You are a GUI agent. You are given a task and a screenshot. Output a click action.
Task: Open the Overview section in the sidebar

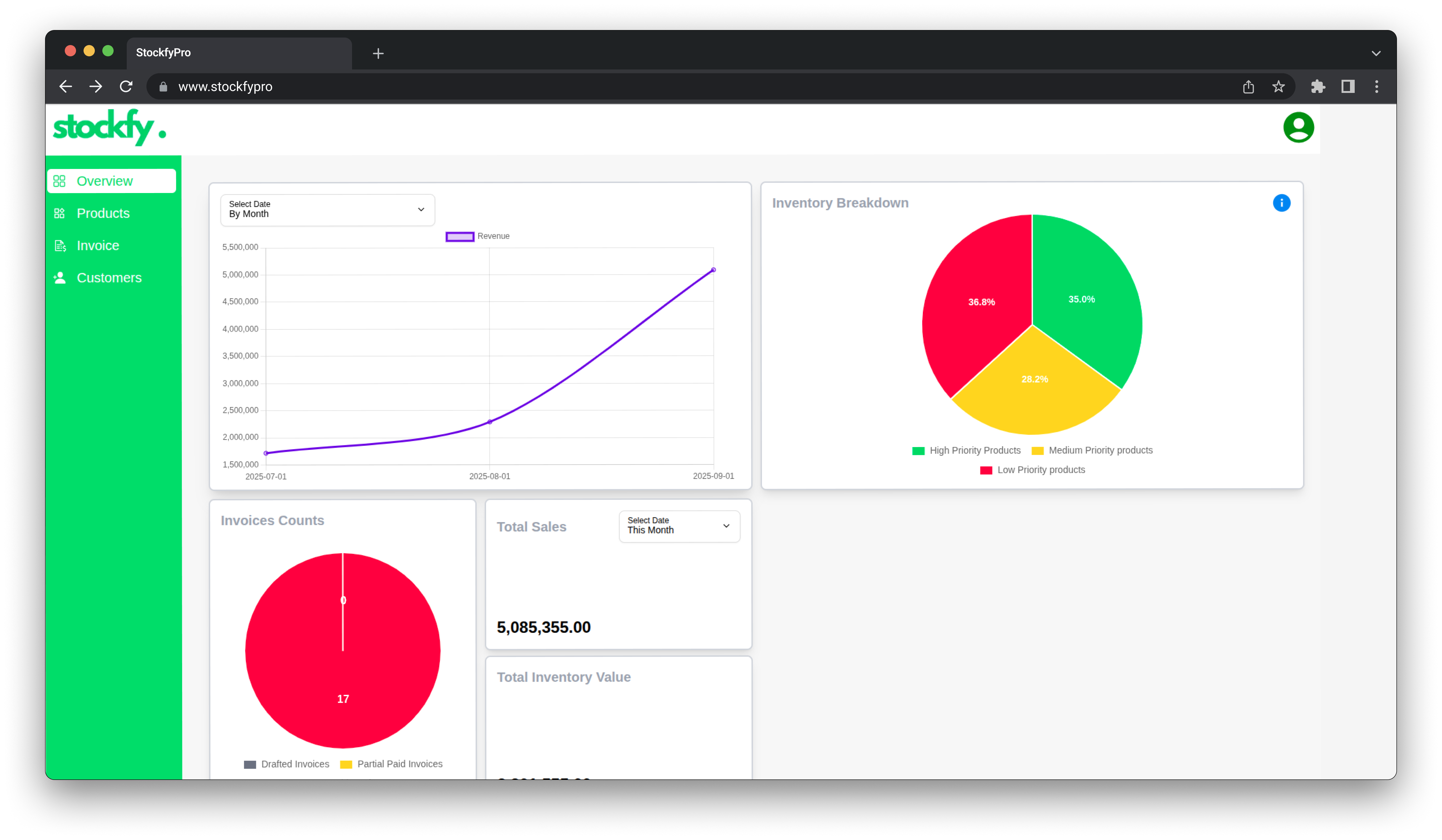(105, 181)
